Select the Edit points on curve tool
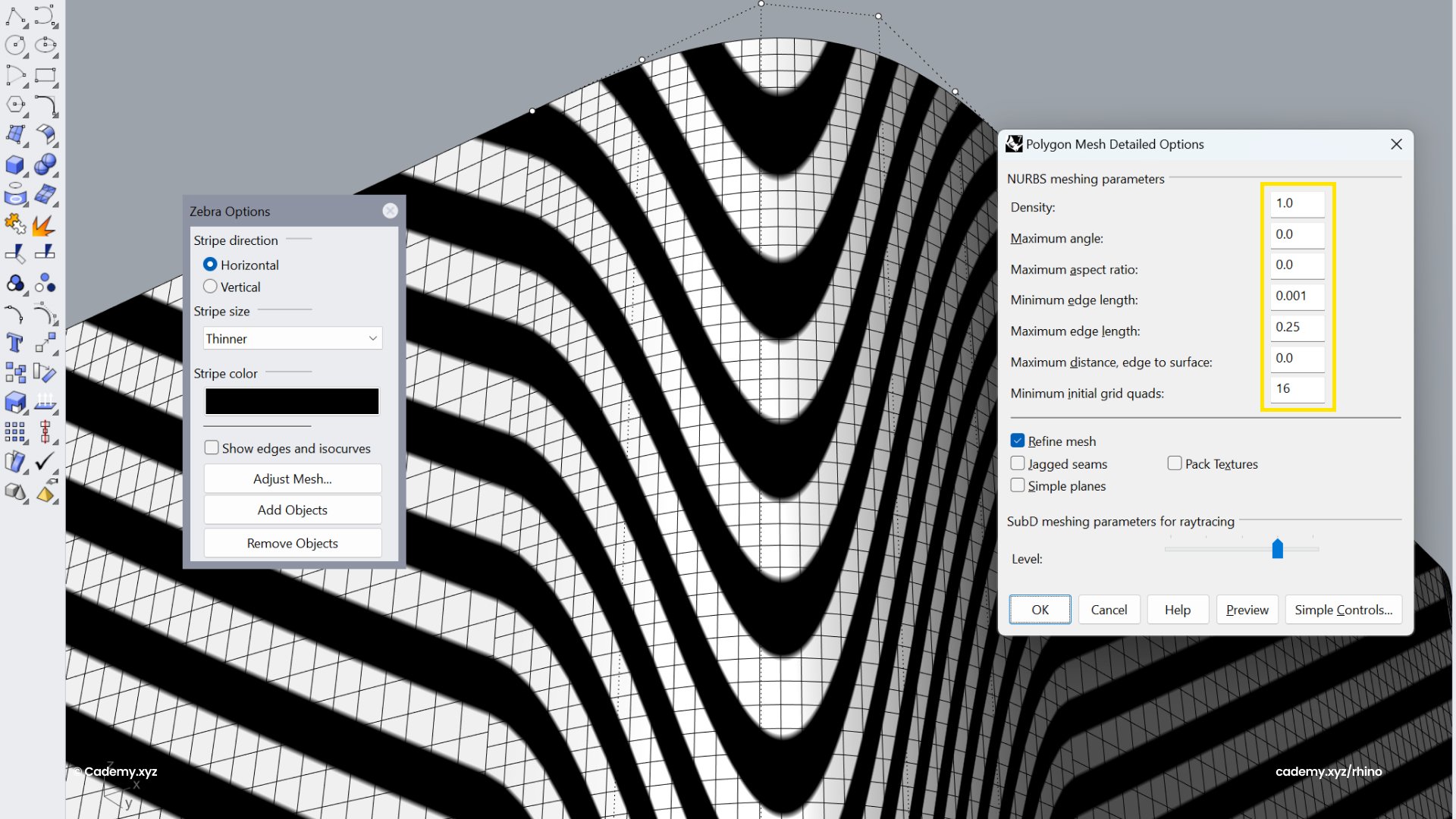 [x=15, y=314]
